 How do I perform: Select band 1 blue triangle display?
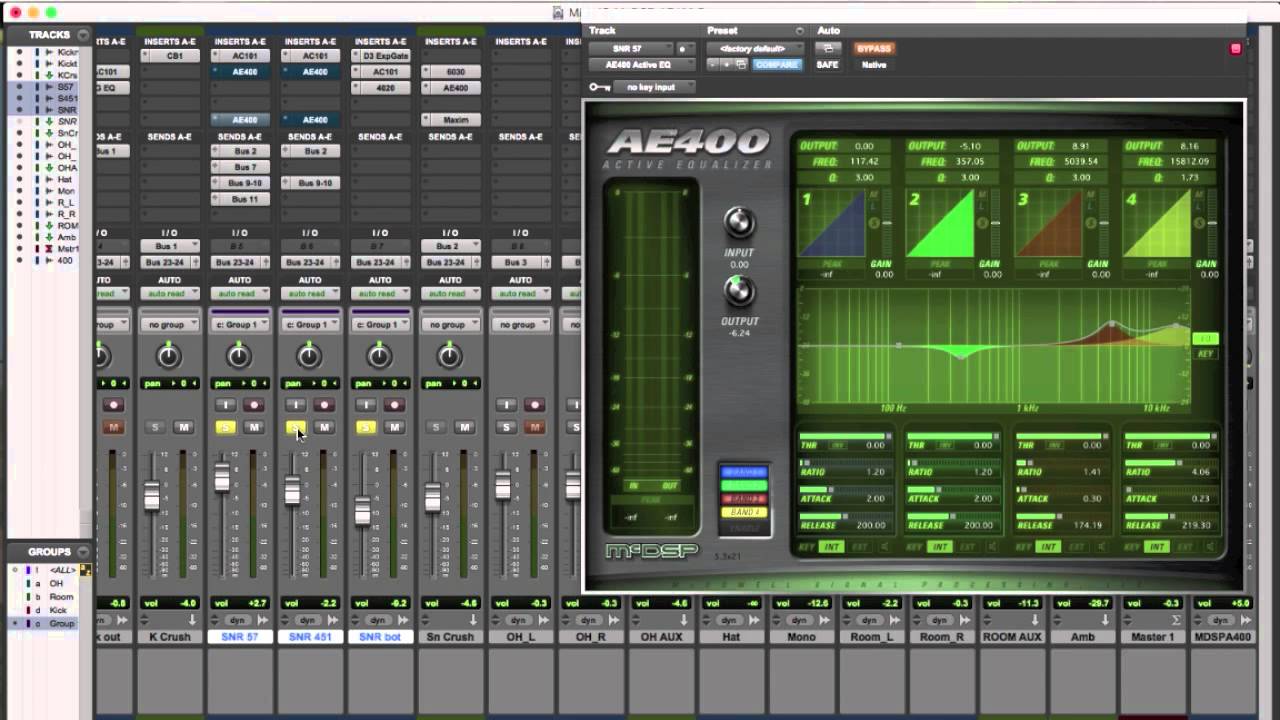click(x=833, y=224)
